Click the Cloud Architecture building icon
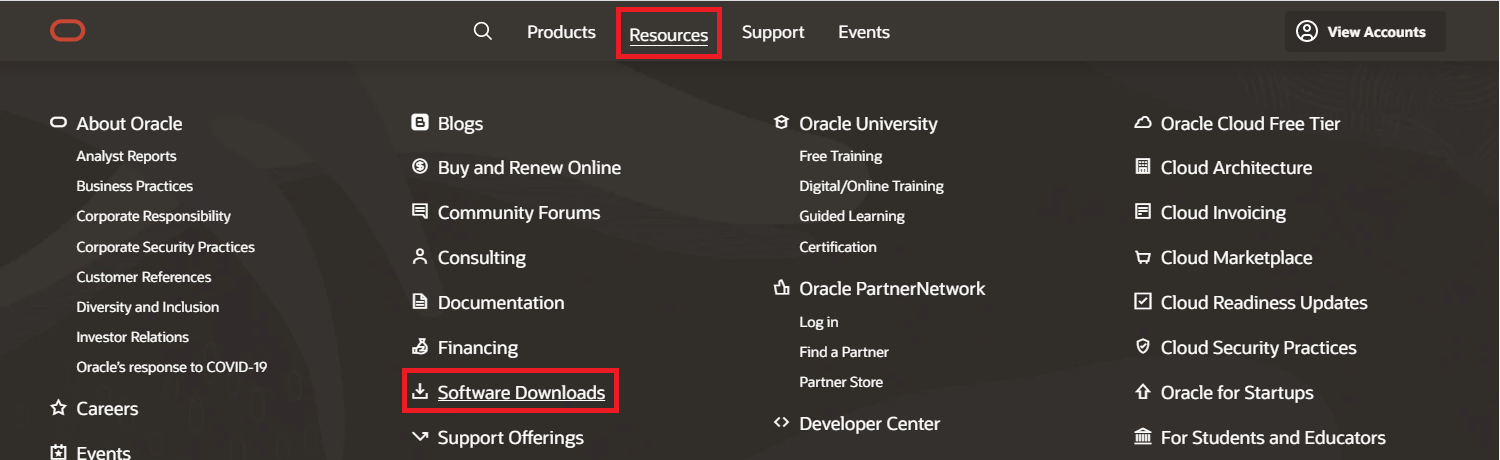 (1143, 167)
